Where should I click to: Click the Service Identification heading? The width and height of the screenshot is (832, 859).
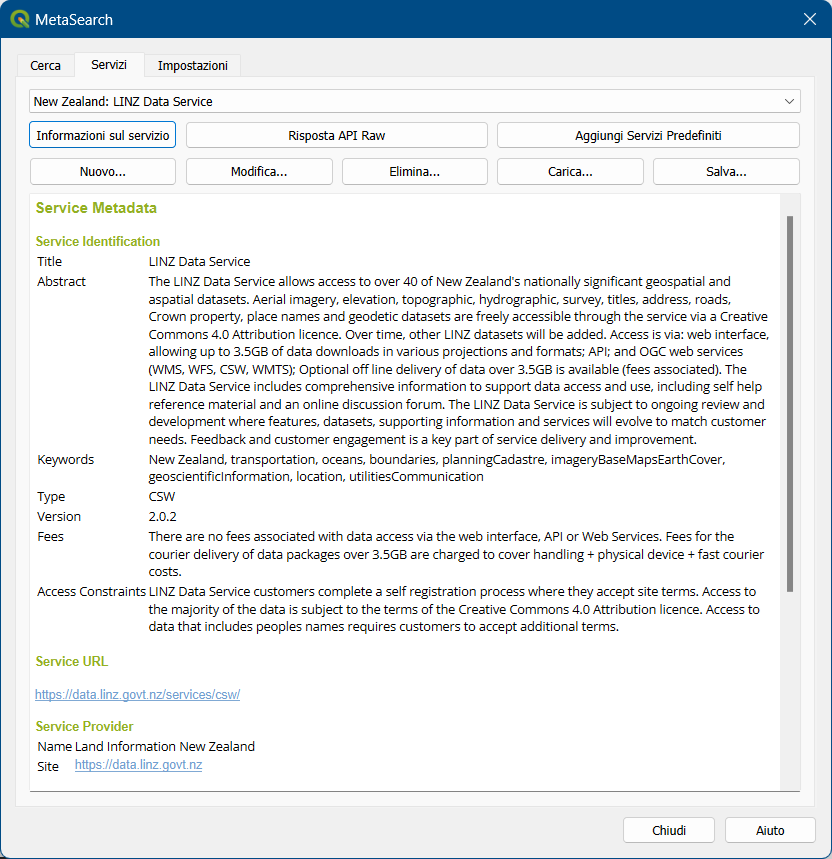[97, 242]
